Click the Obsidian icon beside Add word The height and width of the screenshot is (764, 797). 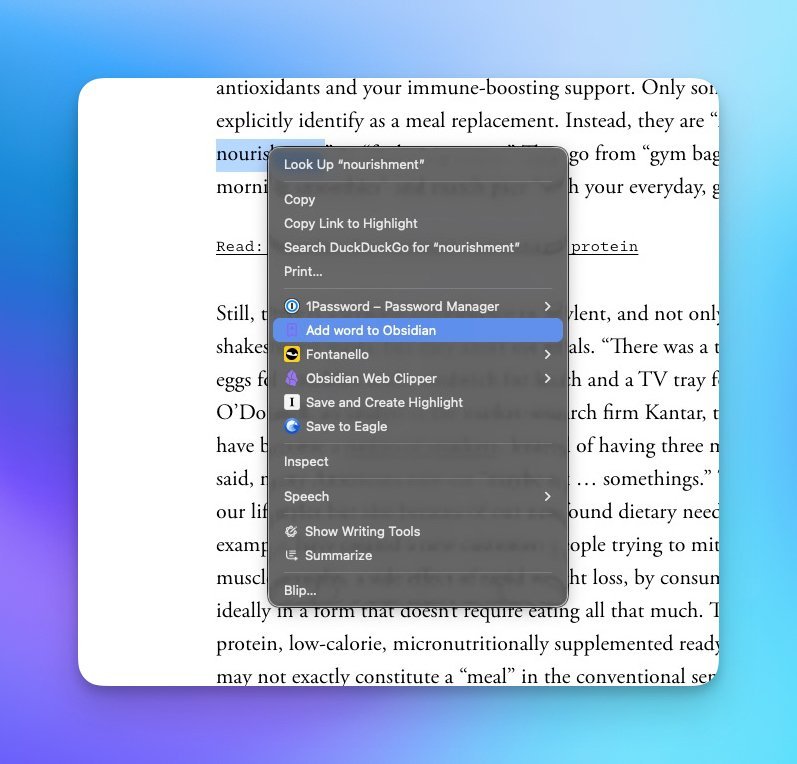coord(292,330)
